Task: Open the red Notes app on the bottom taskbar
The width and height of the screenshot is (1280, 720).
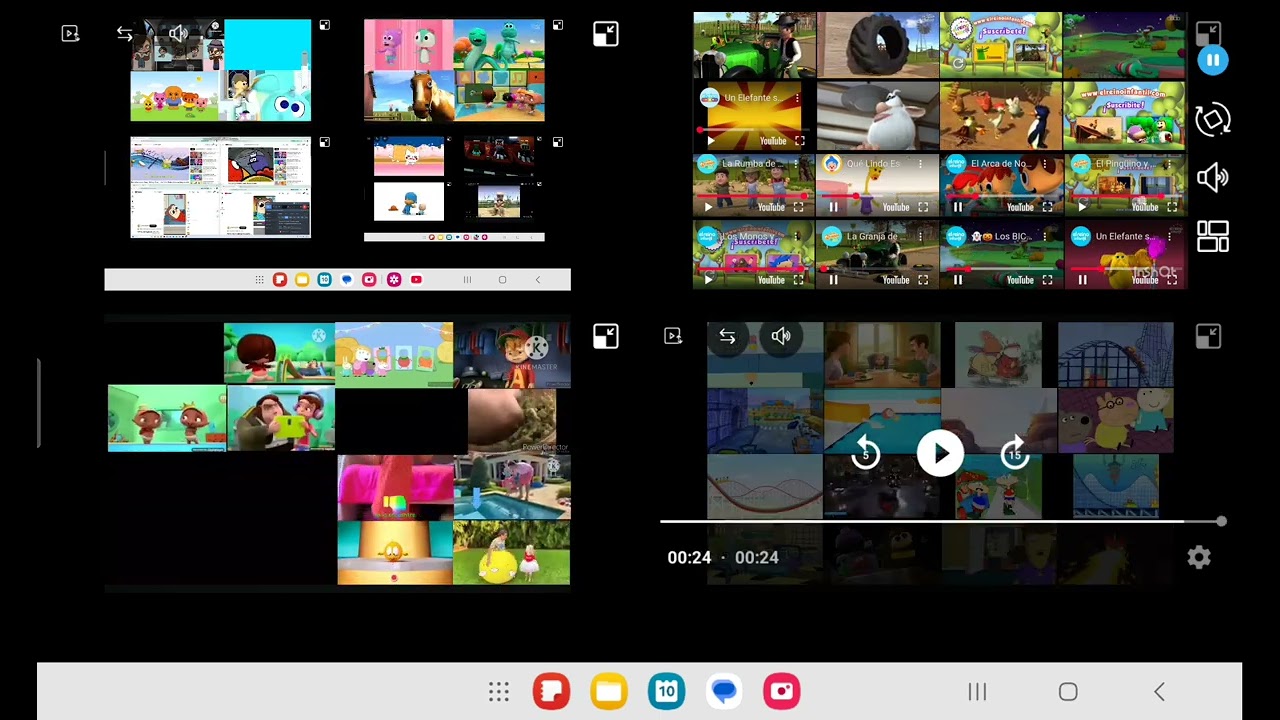Action: coord(551,692)
